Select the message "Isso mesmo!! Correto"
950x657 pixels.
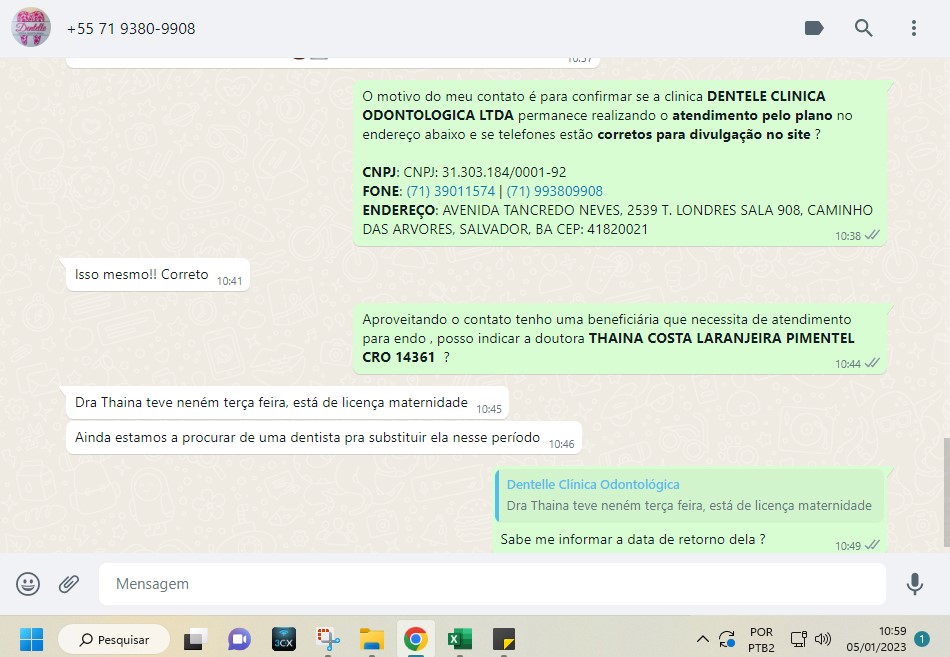point(158,275)
